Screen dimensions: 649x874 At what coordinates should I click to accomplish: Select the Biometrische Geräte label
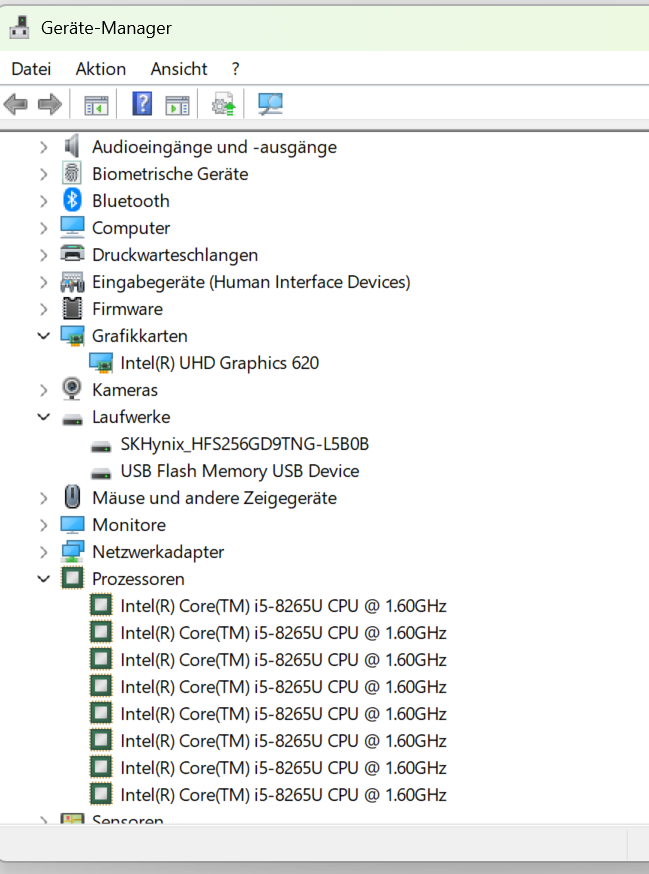170,173
